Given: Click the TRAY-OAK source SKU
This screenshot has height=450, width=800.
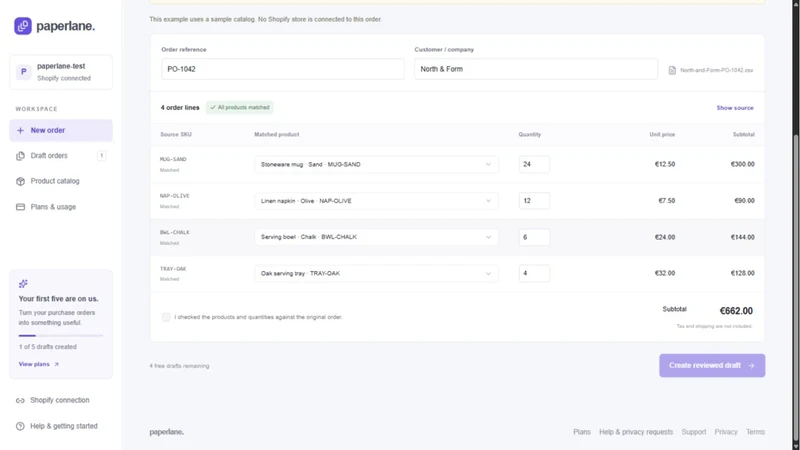Looking at the screenshot, I should pos(173,269).
